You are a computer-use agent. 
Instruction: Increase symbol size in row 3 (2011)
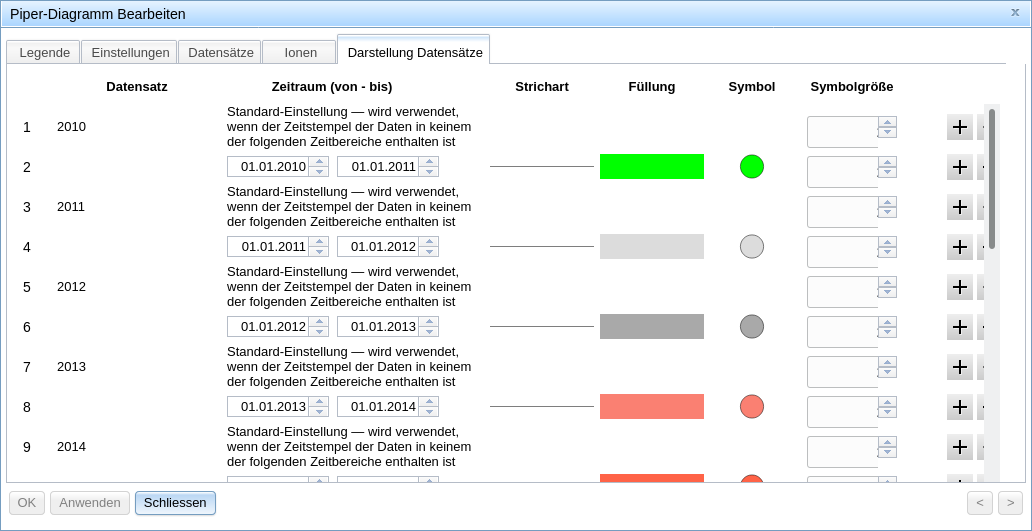click(888, 202)
